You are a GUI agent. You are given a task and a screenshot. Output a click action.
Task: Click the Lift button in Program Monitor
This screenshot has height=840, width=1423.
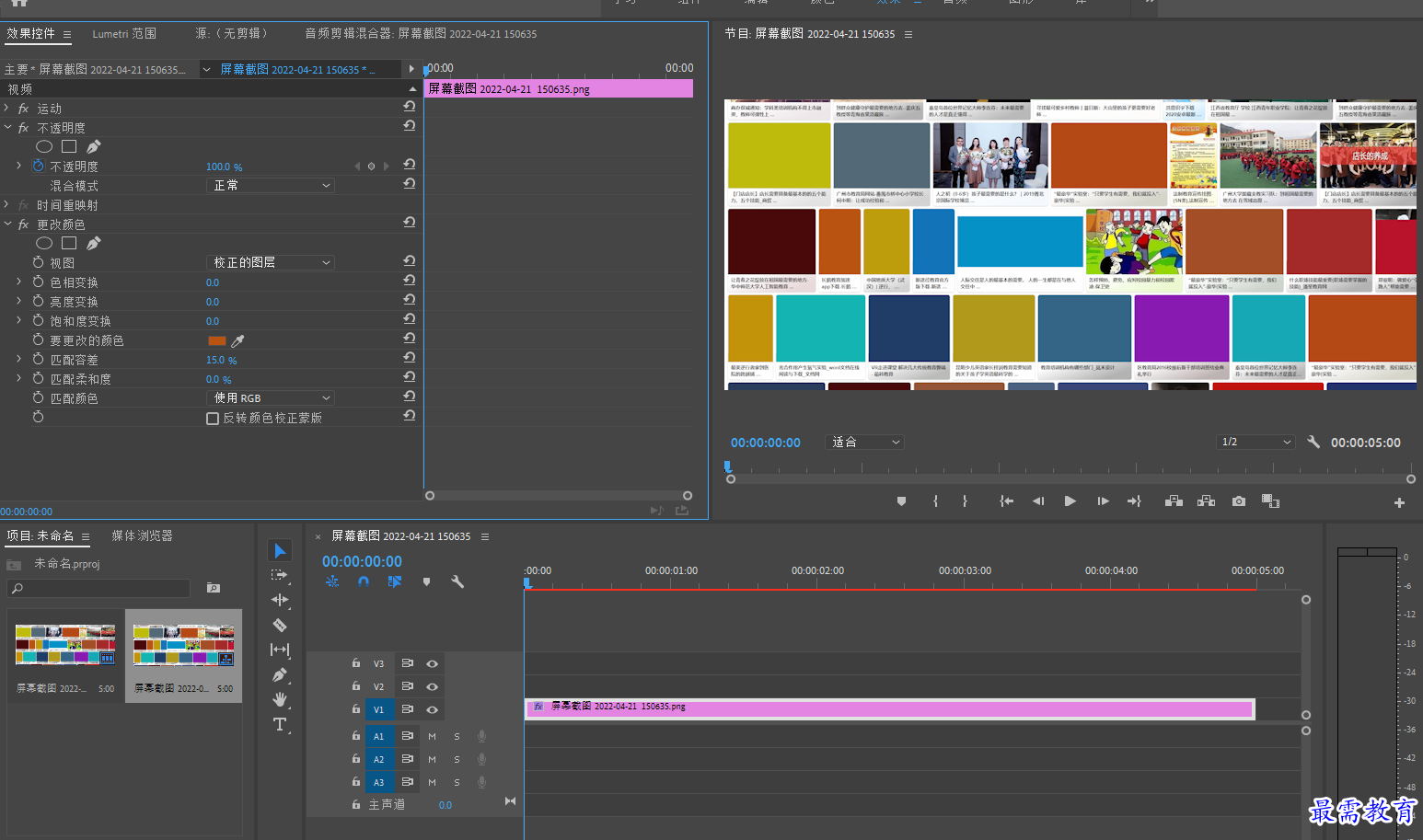[x=1174, y=501]
